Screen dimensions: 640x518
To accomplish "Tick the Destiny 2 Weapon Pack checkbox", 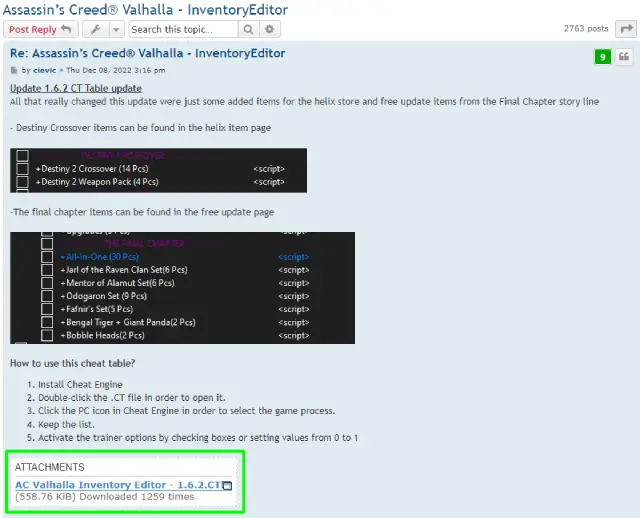I will (x=22, y=182).
